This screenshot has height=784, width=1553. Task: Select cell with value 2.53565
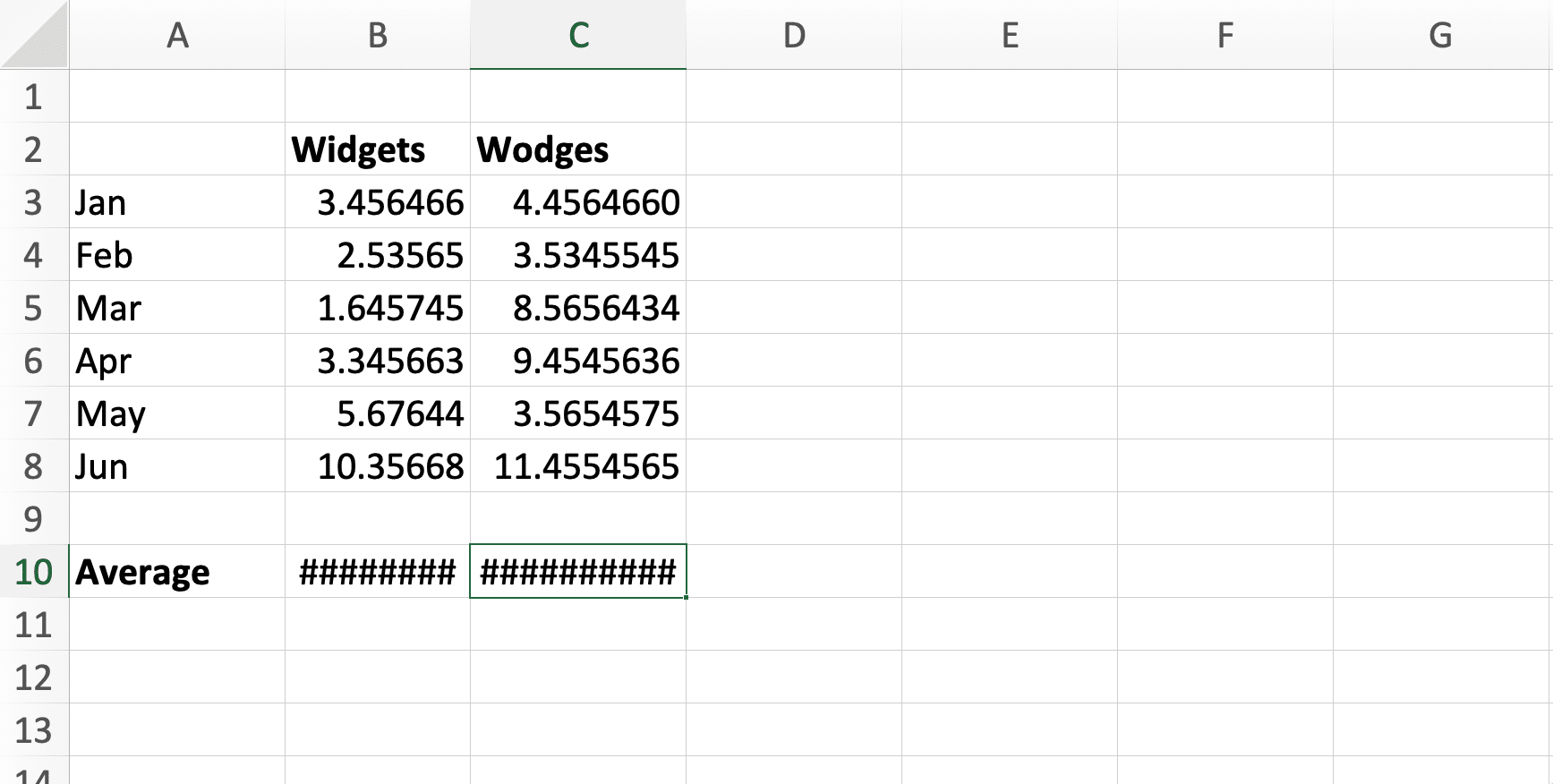click(378, 254)
